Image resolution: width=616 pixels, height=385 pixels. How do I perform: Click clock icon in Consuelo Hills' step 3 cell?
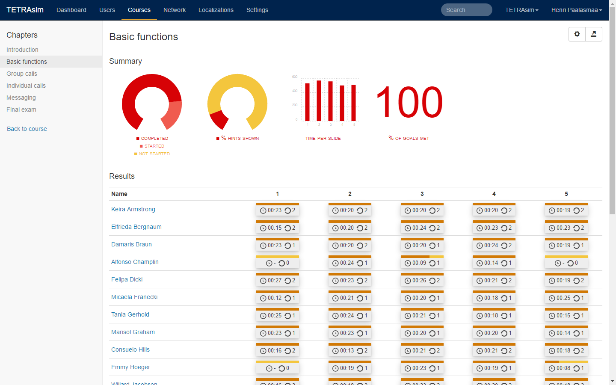(407, 351)
